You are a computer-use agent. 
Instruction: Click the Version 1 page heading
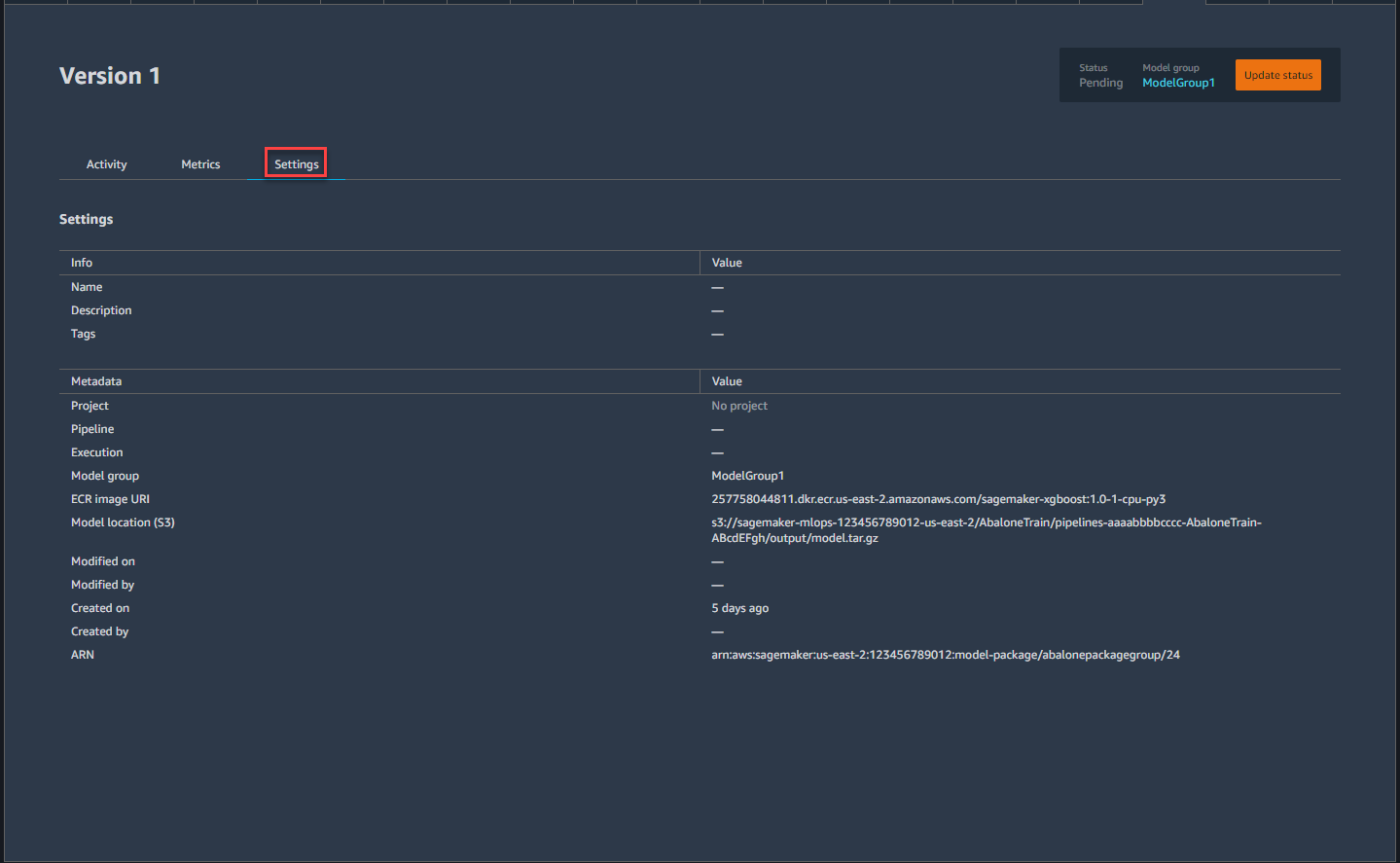(x=110, y=76)
